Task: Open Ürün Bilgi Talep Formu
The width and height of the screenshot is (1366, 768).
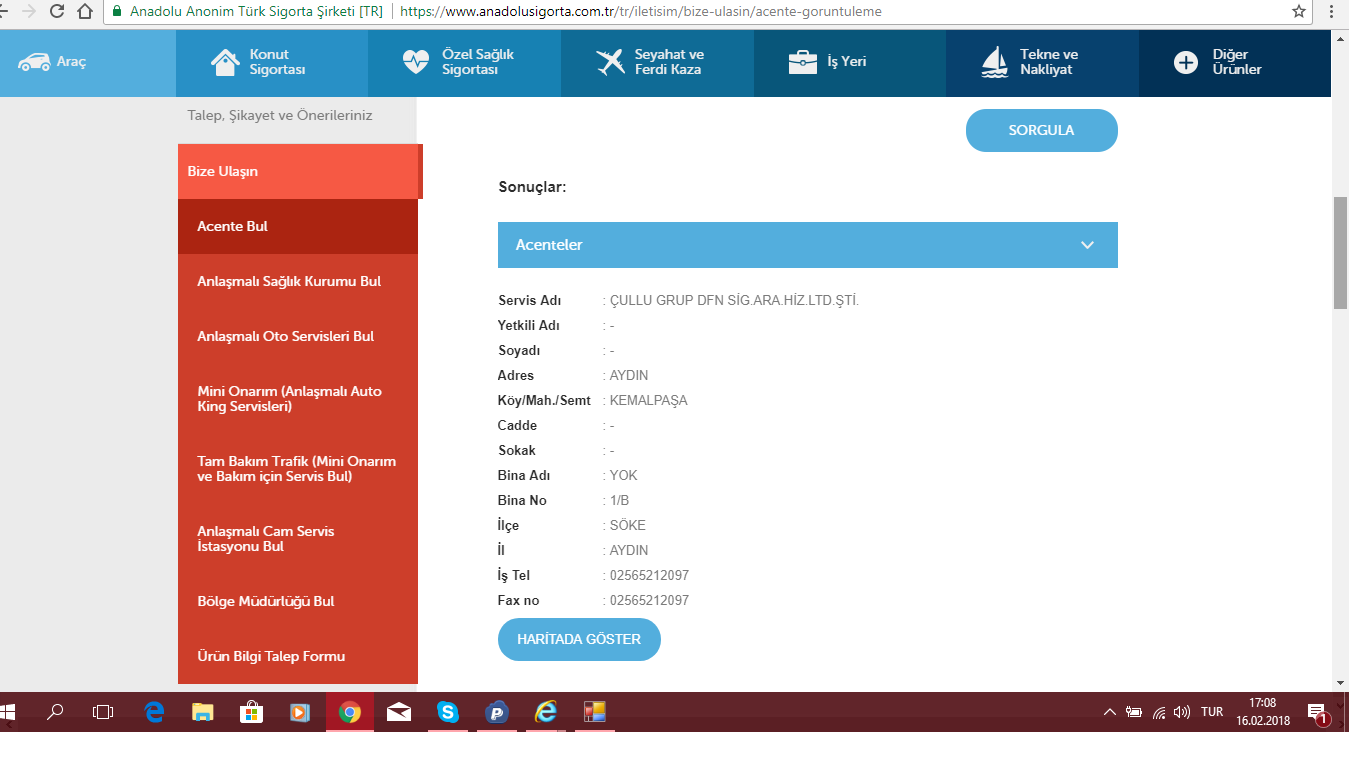Action: point(298,656)
